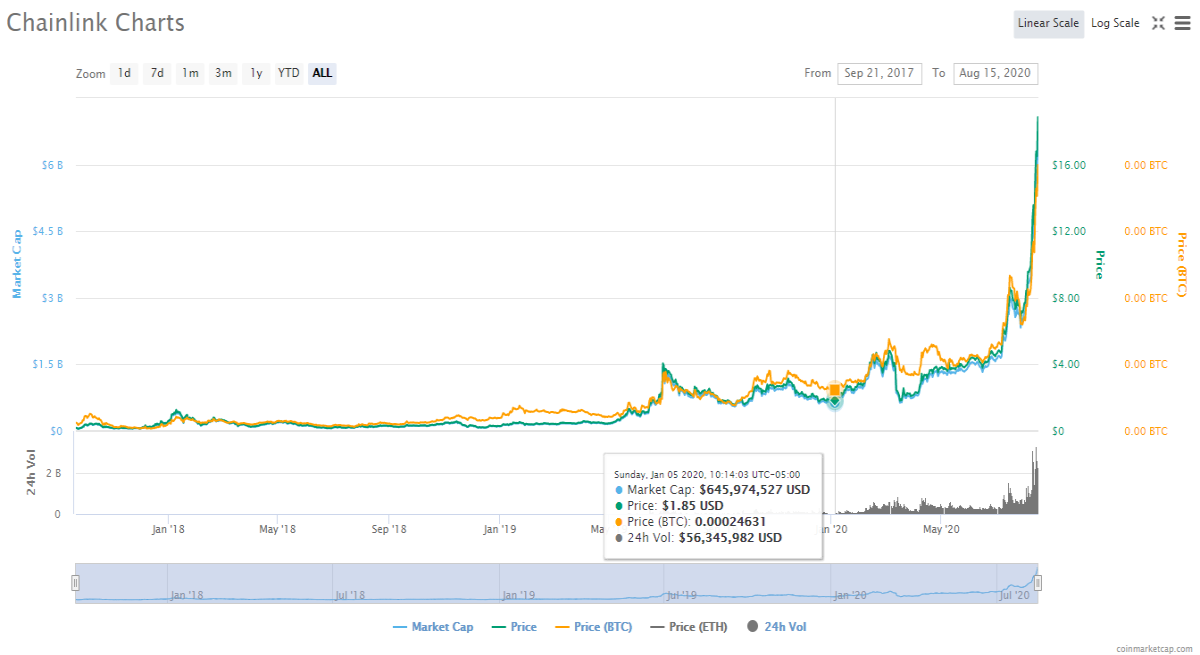Viewport: 1200px width, 655px height.
Task: Edit the To date field
Action: point(996,73)
